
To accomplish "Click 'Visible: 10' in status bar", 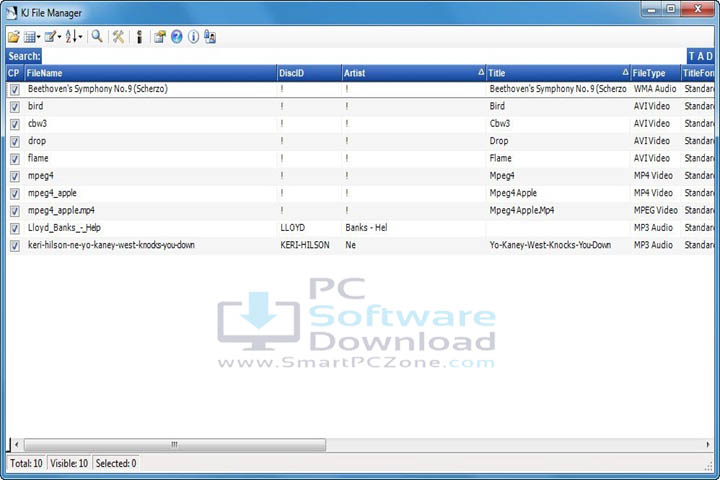I will coord(69,463).
